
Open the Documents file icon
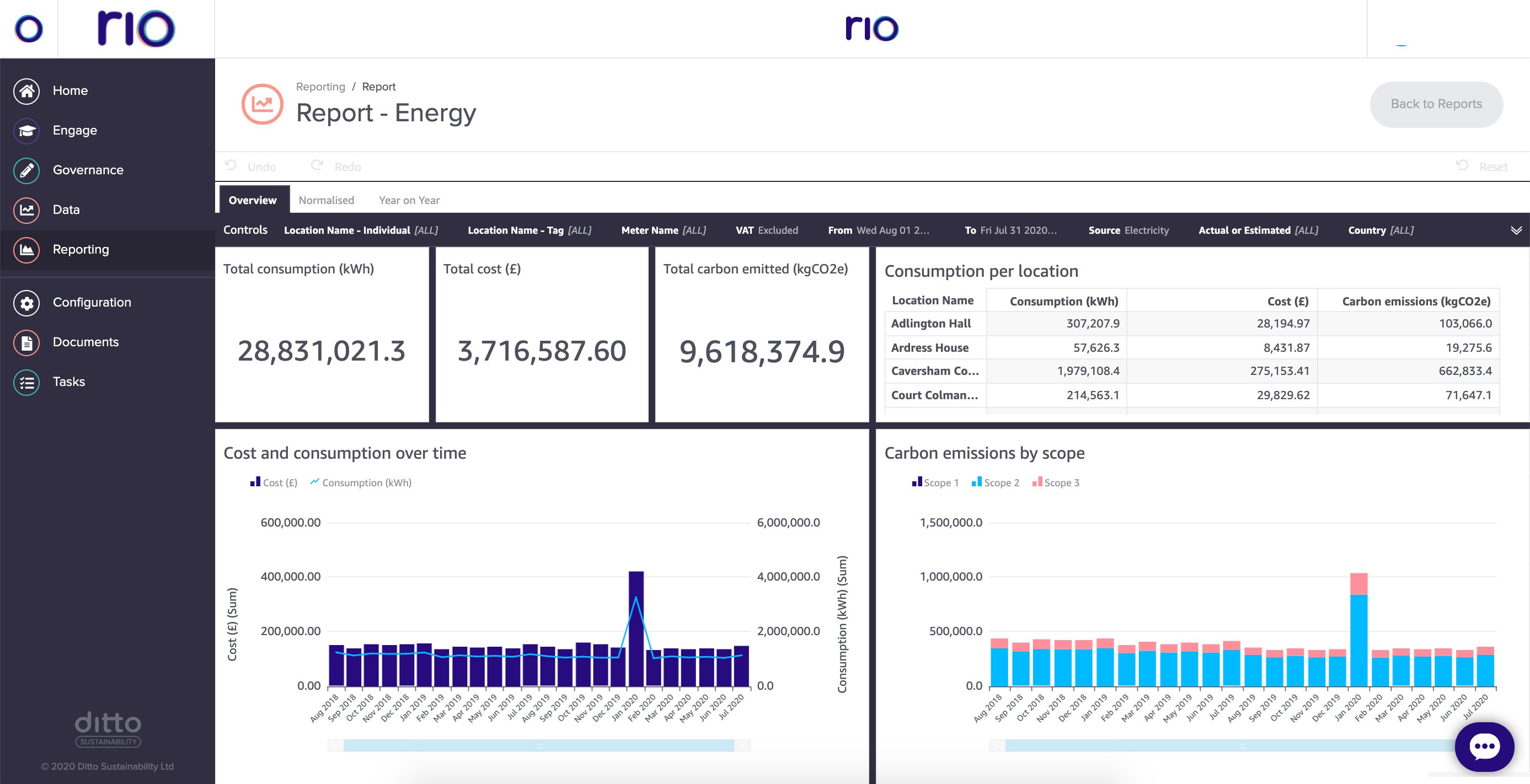coord(26,342)
